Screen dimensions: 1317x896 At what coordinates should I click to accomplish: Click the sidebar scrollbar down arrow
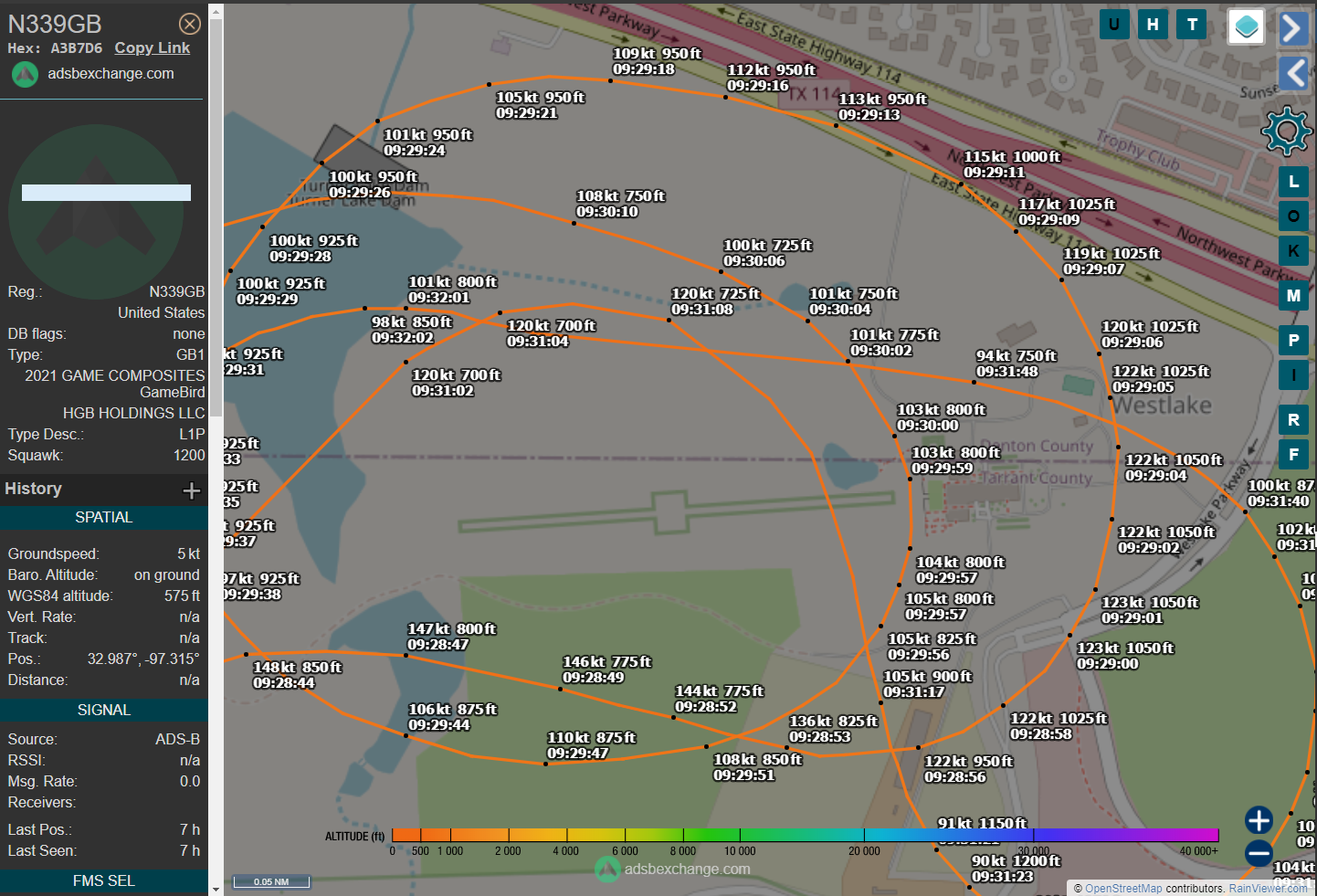point(216,888)
